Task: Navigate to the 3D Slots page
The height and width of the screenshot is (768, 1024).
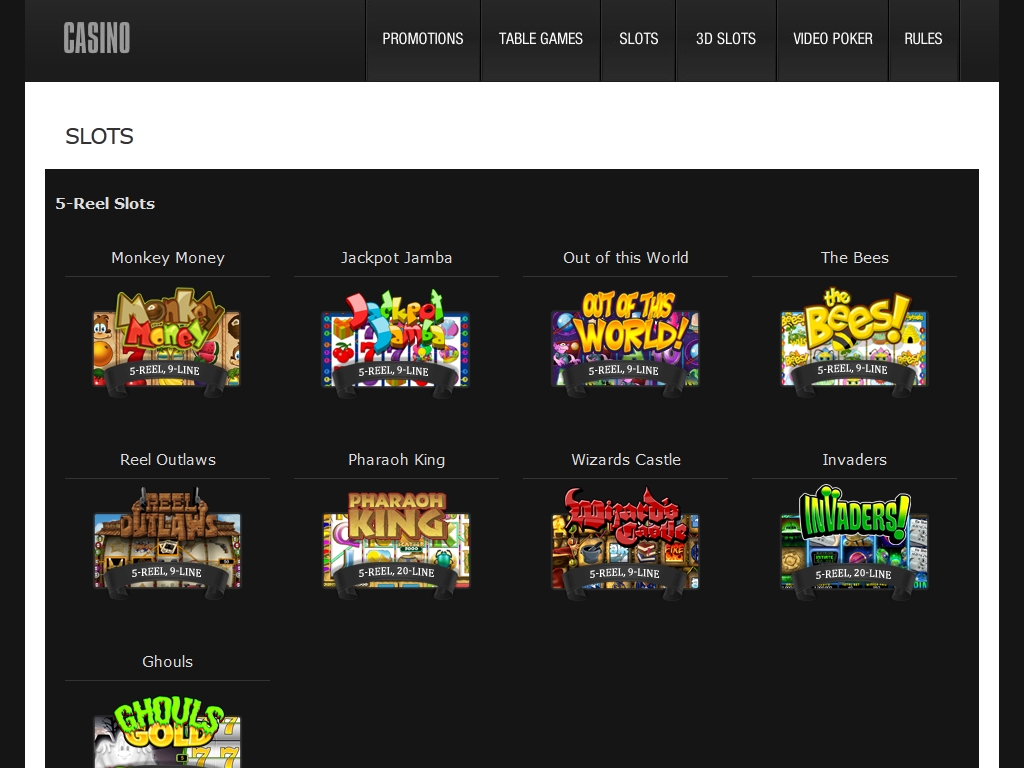Action: tap(726, 39)
